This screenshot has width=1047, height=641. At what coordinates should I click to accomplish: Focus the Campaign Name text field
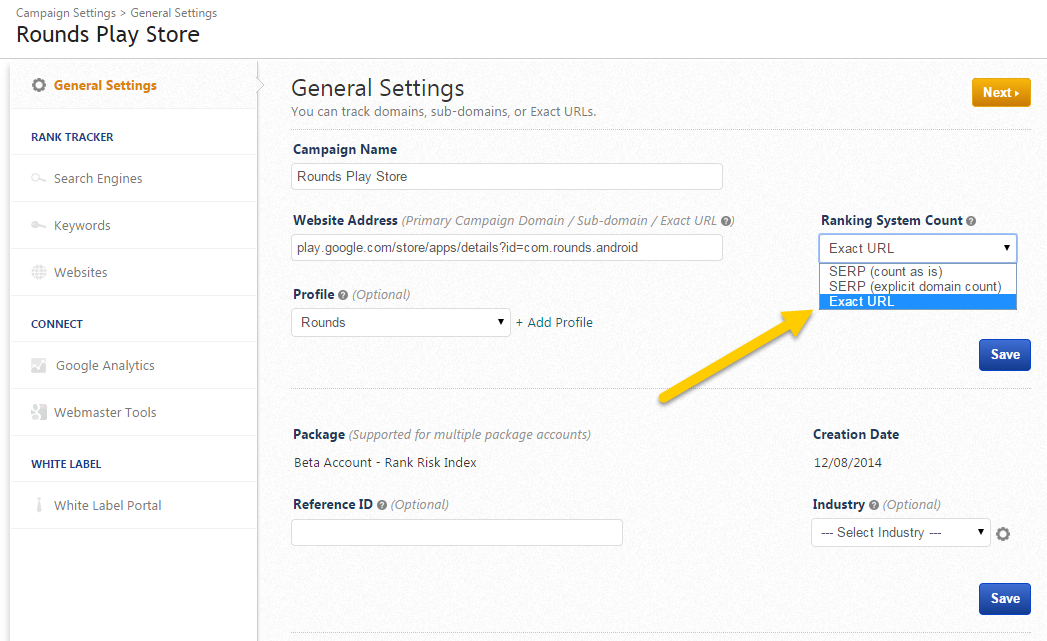tap(507, 177)
